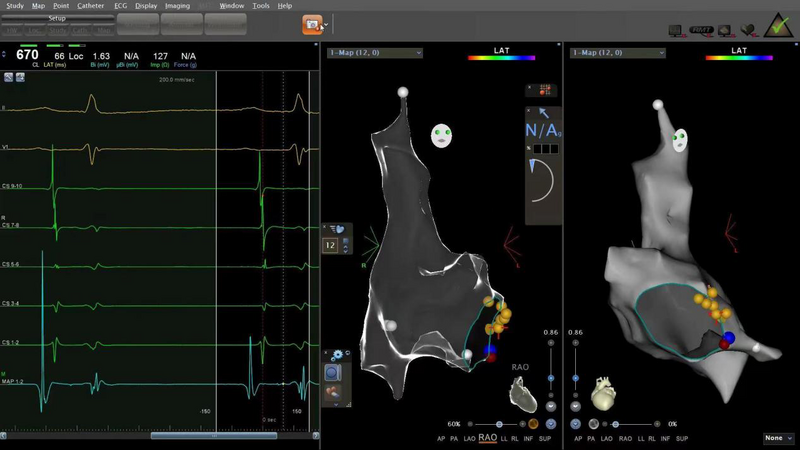Viewport: 800px width, 450px height.
Task: Click the Setup button
Action: (56, 18)
